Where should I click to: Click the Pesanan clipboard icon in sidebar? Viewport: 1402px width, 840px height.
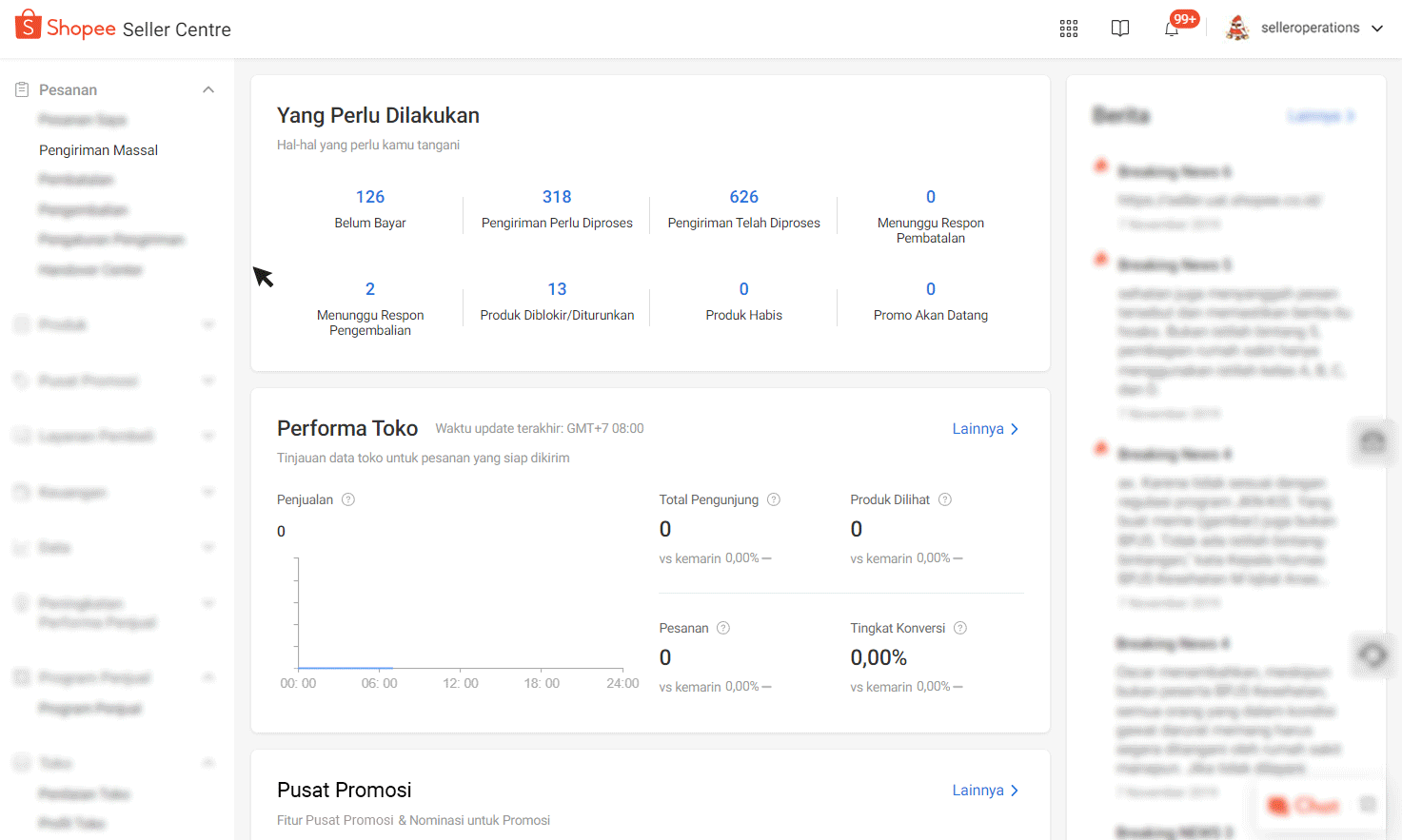coord(22,89)
